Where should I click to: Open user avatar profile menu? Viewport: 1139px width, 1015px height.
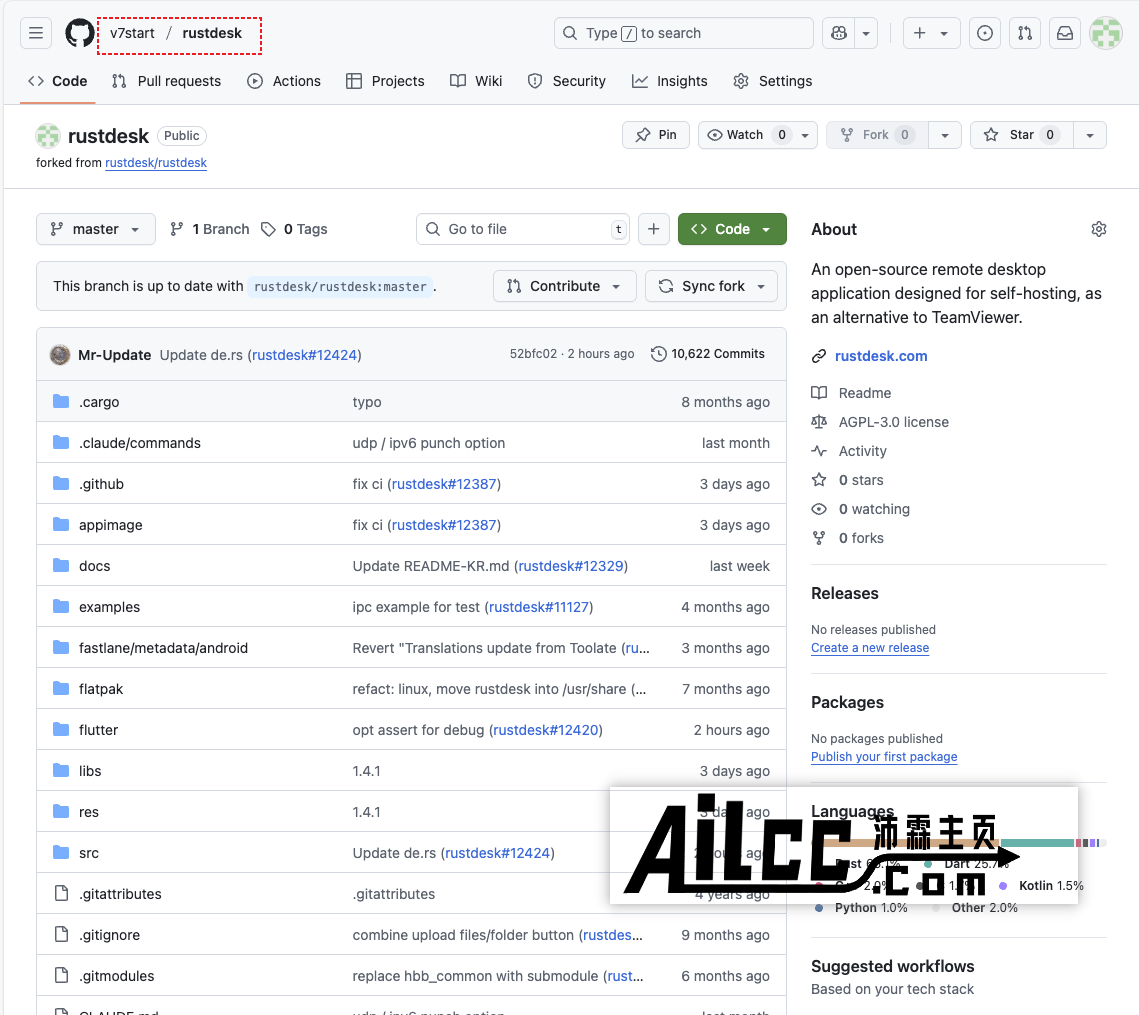coord(1106,33)
